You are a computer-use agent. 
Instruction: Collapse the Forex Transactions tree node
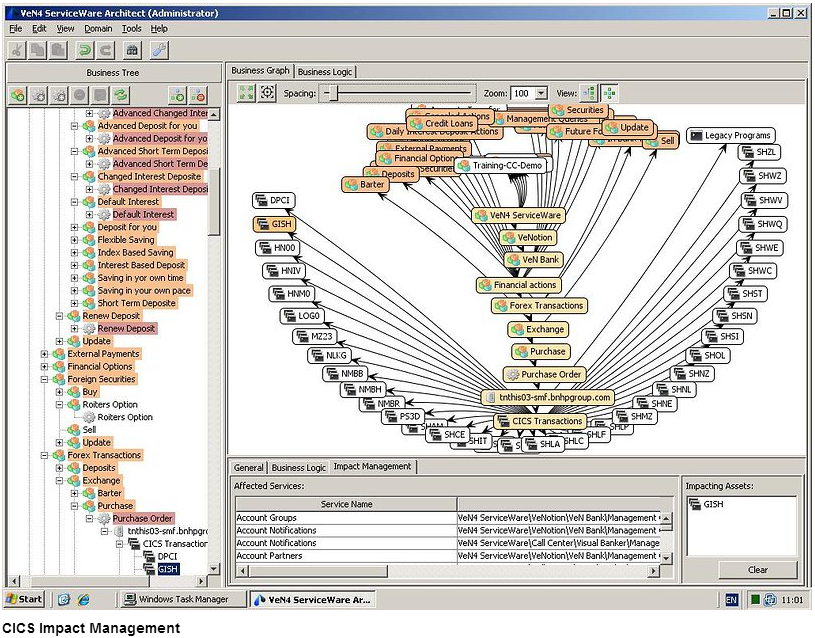tap(44, 455)
